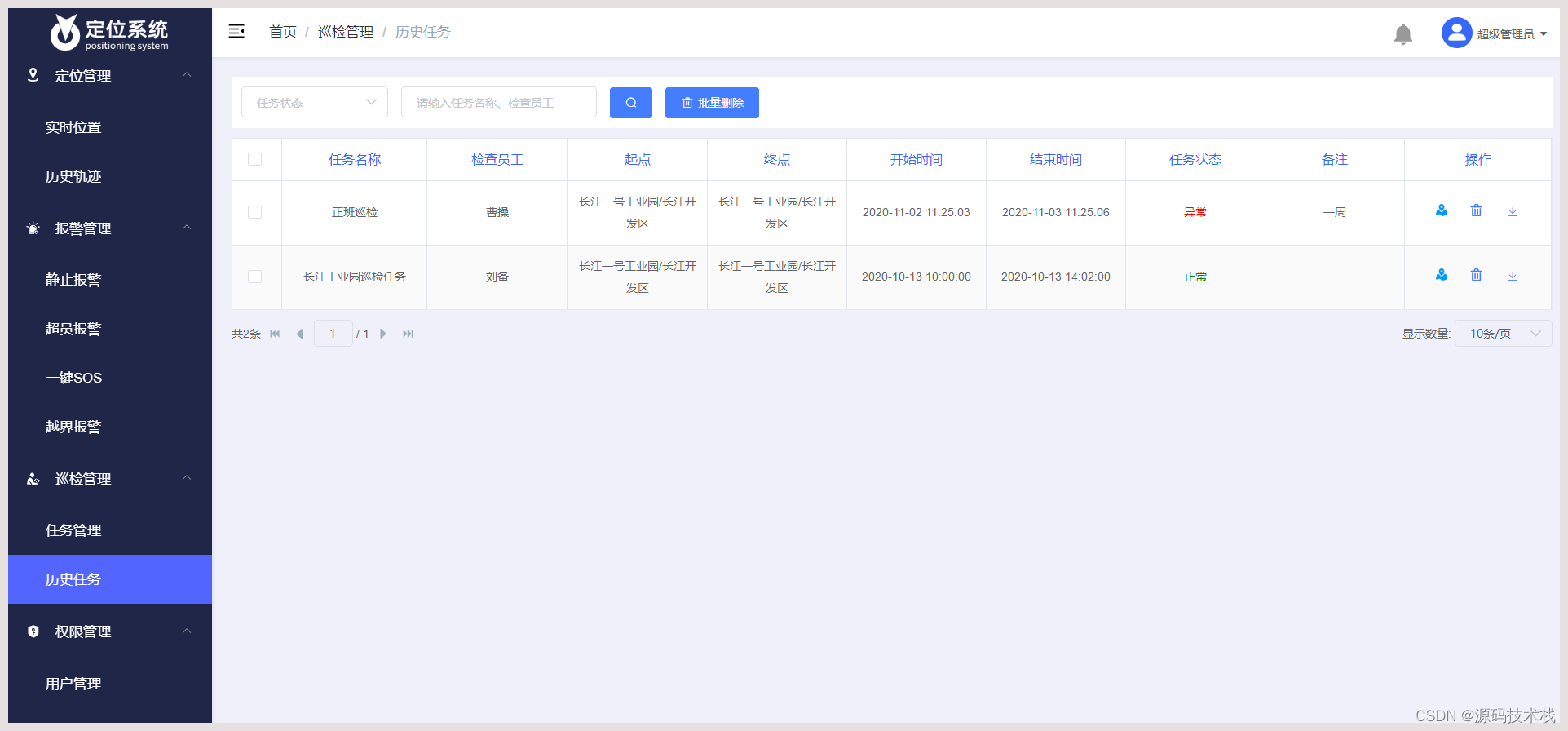
Task: Jump to the last page
Action: [408, 334]
